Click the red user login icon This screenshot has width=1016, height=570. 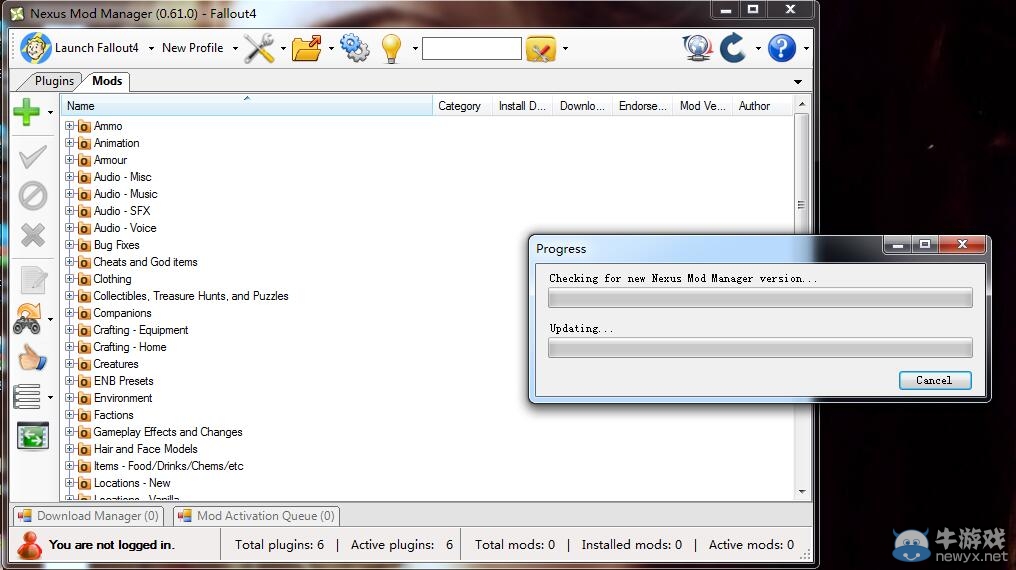point(29,545)
